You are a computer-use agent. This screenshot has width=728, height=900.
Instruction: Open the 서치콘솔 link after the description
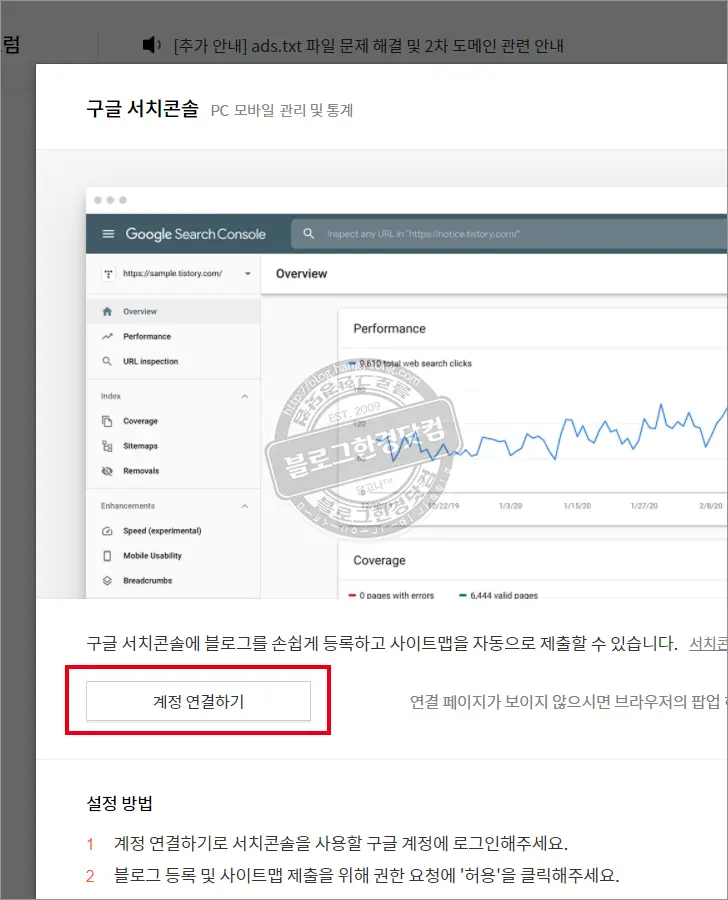tap(708, 643)
